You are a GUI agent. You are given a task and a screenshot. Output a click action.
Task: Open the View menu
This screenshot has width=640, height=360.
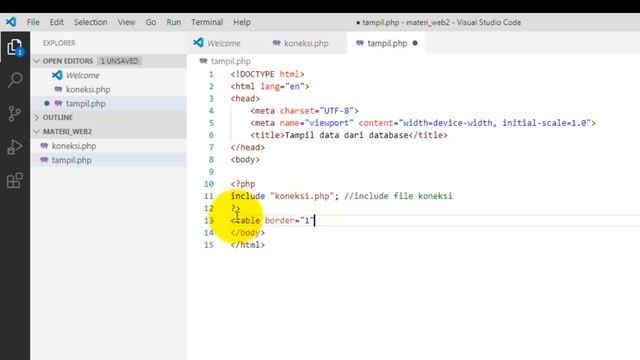coord(126,22)
